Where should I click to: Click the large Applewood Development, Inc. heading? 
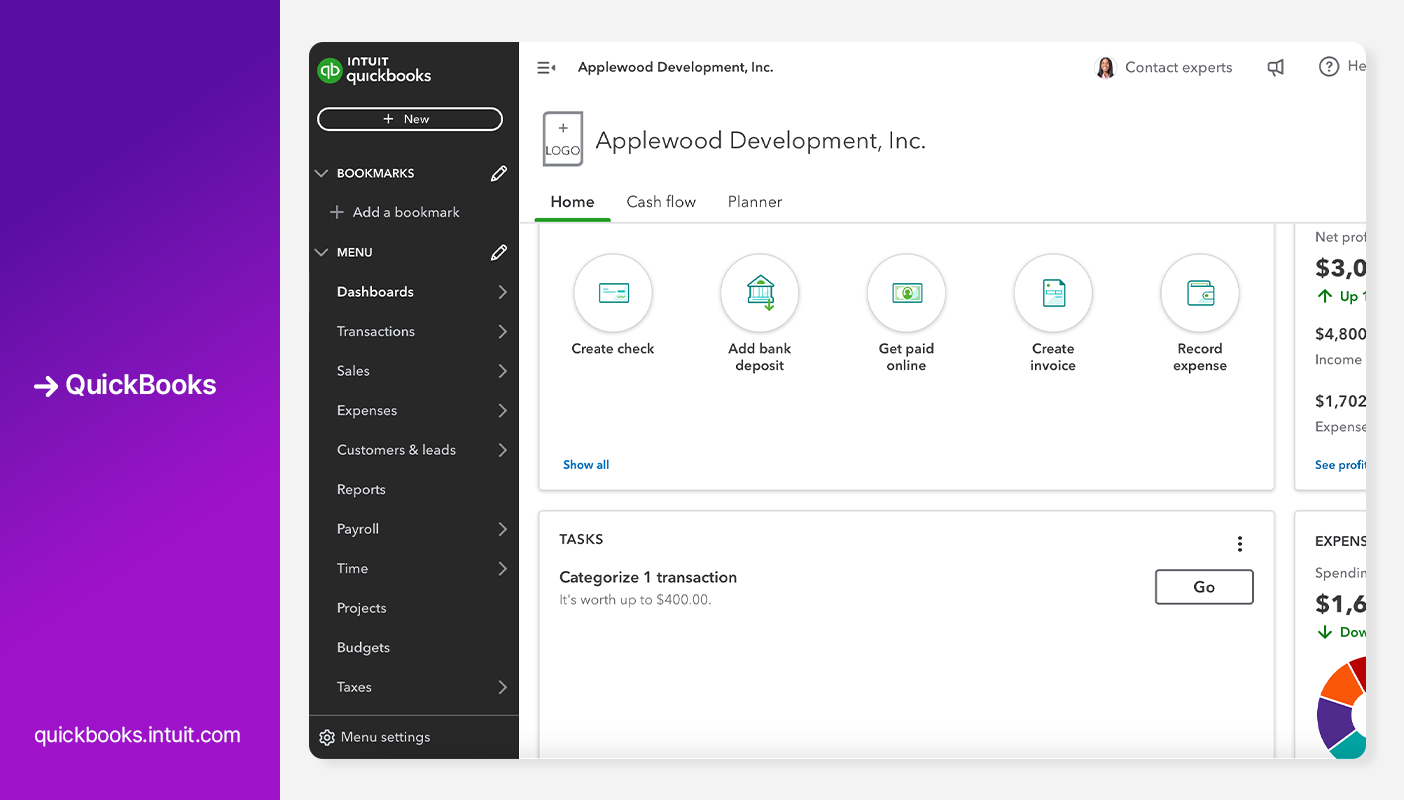[760, 141]
